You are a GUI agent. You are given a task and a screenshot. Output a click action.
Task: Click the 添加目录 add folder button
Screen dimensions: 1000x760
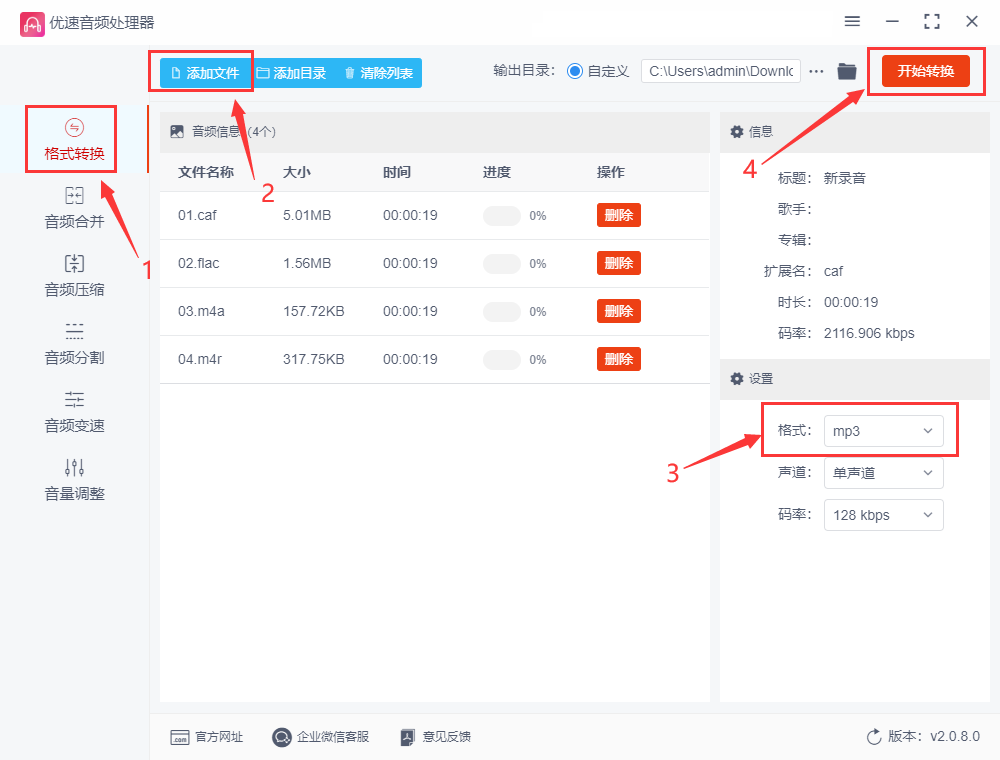coord(291,73)
